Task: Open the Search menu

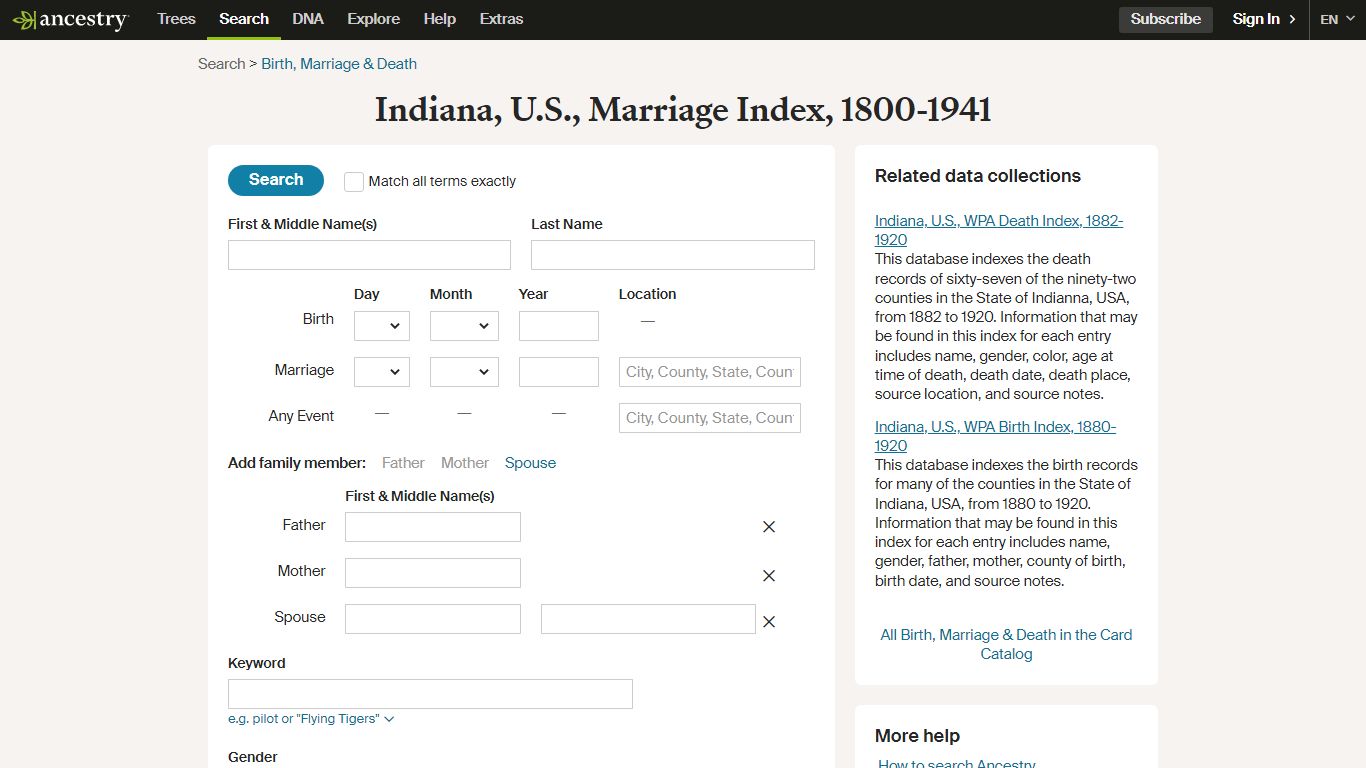Action: click(x=244, y=19)
